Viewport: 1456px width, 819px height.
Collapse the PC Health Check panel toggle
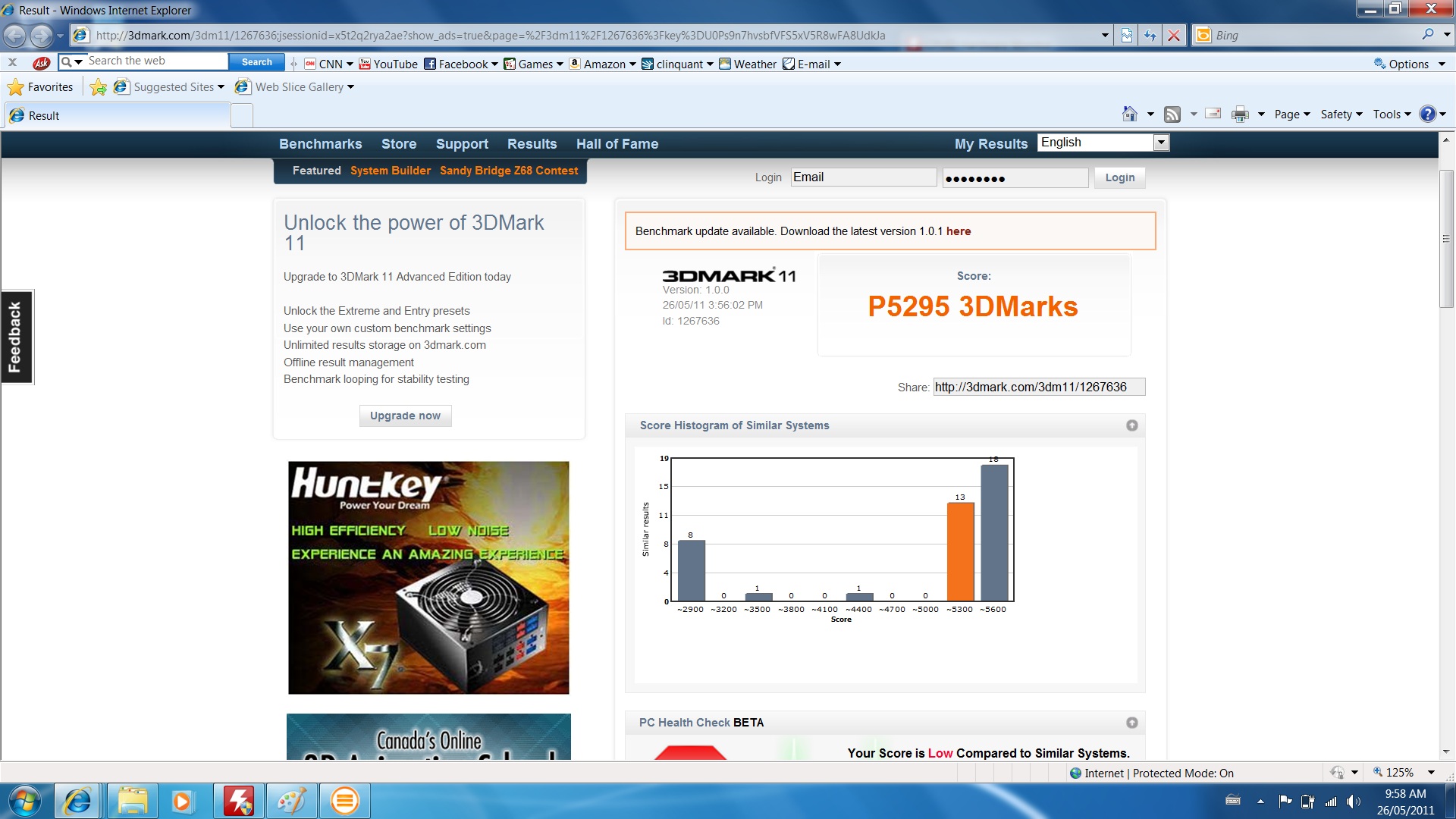coord(1132,723)
